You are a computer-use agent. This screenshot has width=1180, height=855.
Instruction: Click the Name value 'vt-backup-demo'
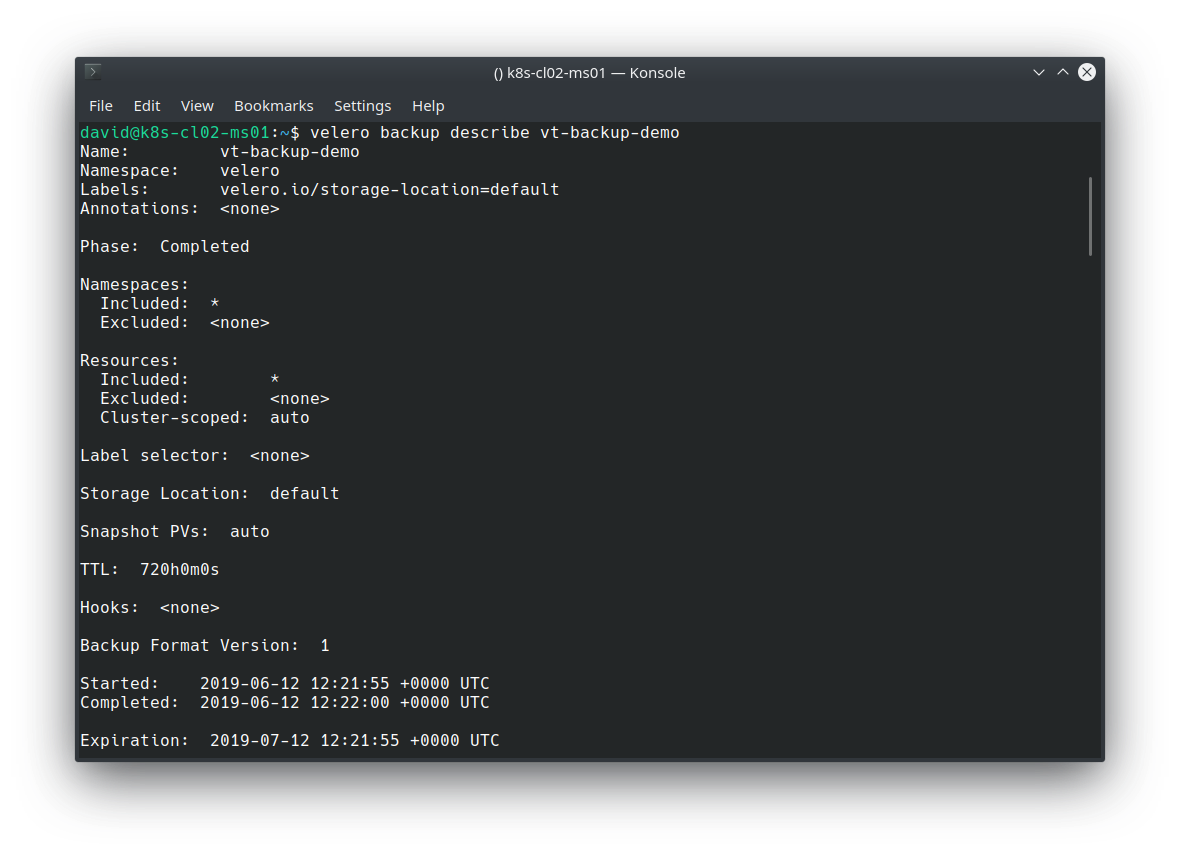click(290, 151)
